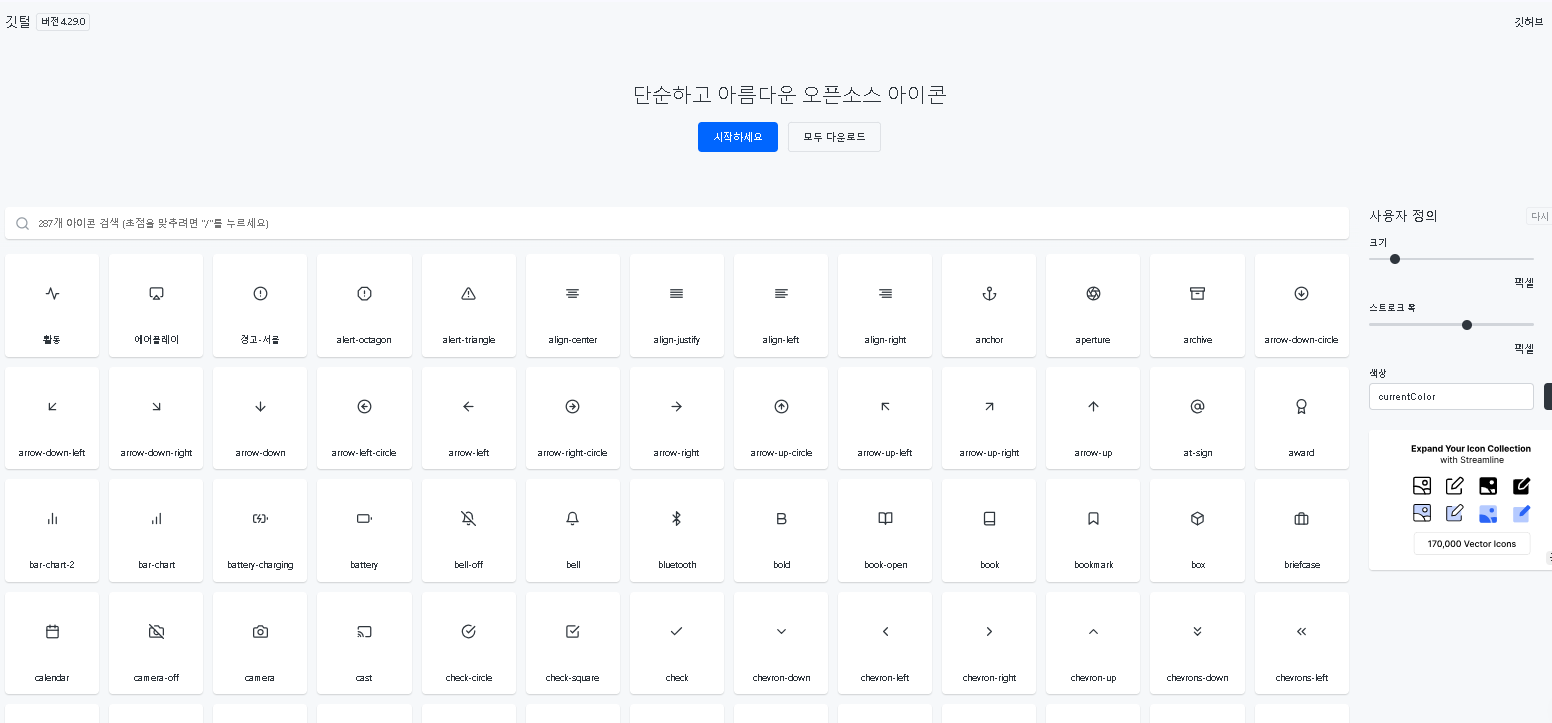The image size is (1552, 723).
Task: Pick the bell-off icon
Action: [468, 530]
